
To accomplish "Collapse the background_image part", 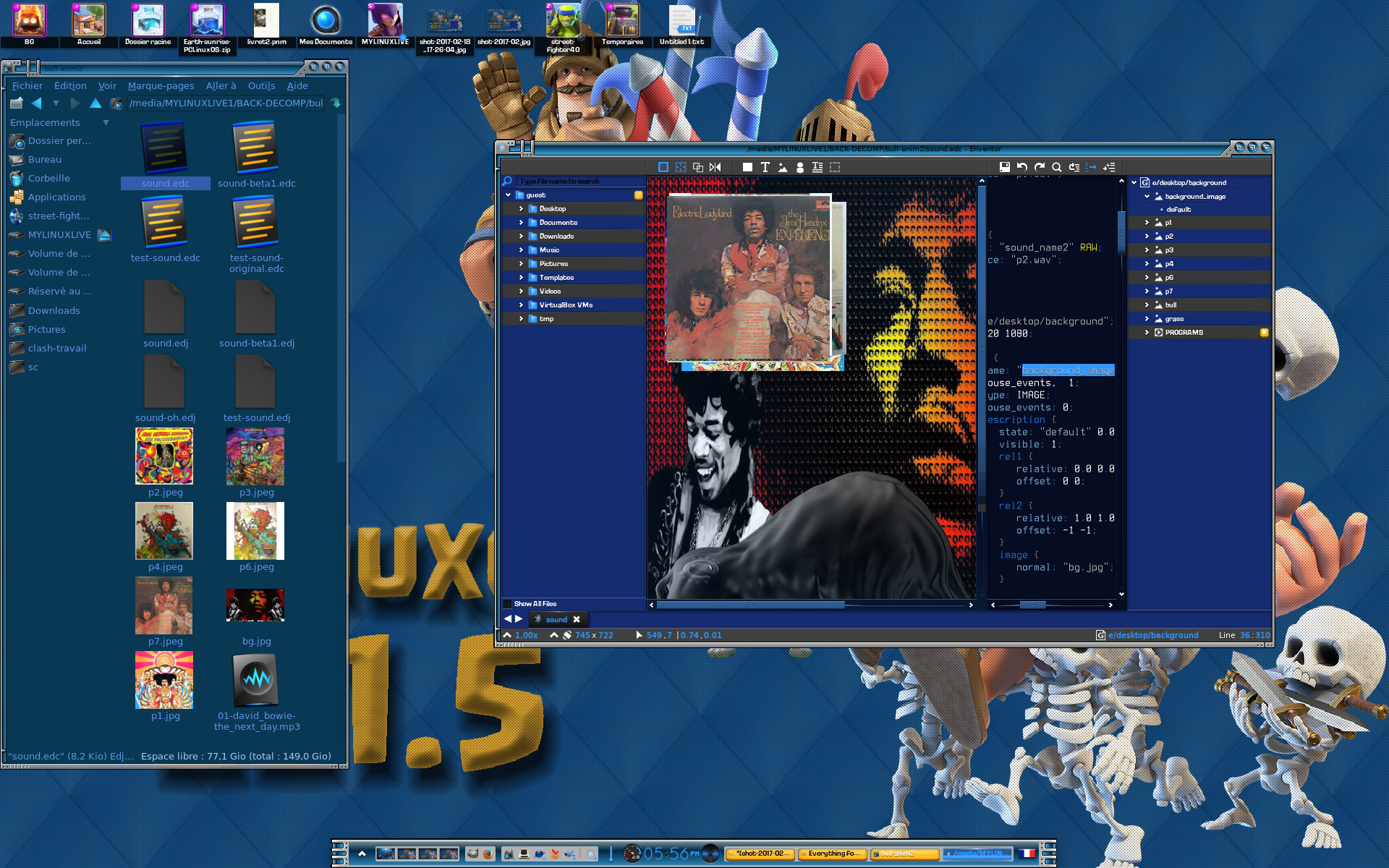I will click(1147, 197).
